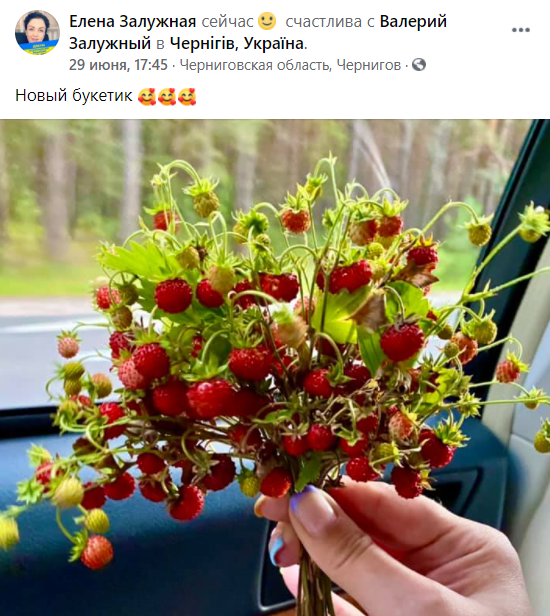Image resolution: width=550 pixels, height=616 pixels.
Task: Click the word счастлива in header
Action: [323, 22]
